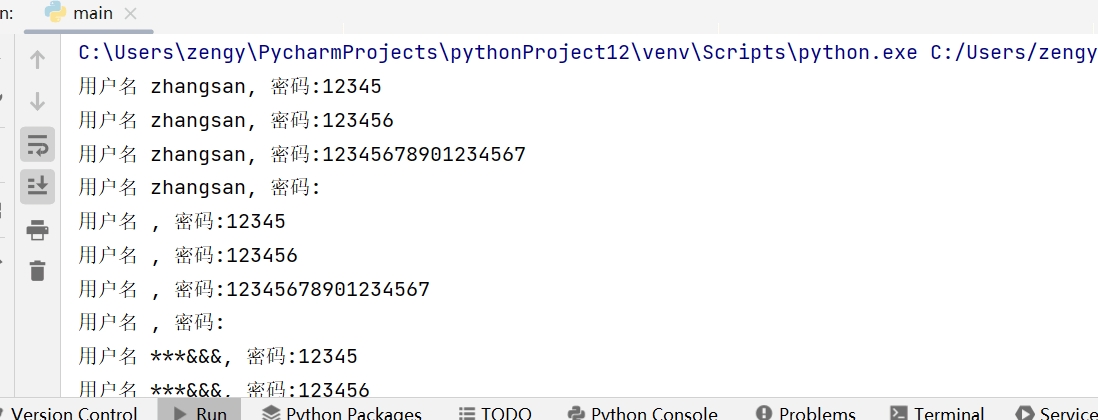
Task: Show the TODO tool window
Action: pos(495,412)
